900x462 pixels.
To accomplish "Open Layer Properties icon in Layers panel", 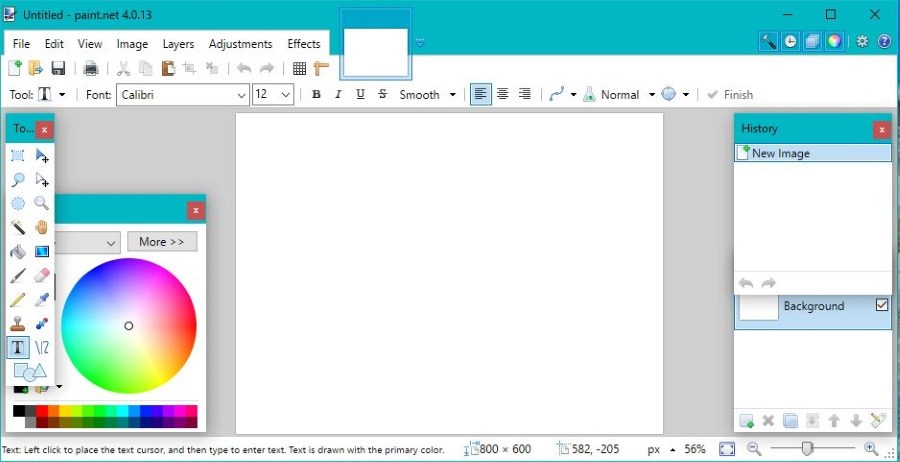I will tap(878, 421).
